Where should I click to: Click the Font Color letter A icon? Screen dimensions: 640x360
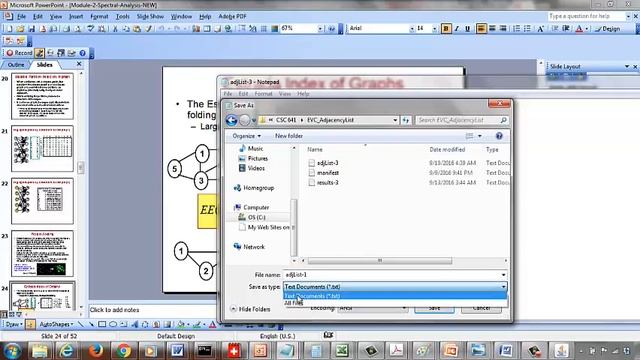(579, 29)
